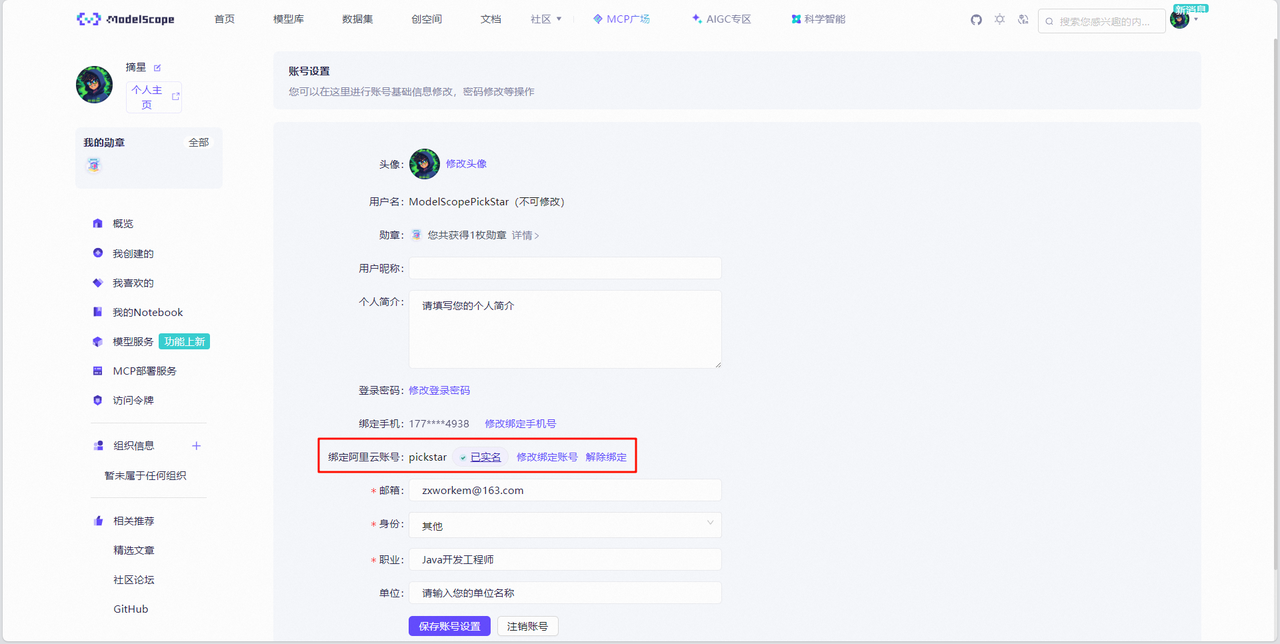
Task: Open the MCP广场 navigation item
Action: pyautogui.click(x=621, y=19)
